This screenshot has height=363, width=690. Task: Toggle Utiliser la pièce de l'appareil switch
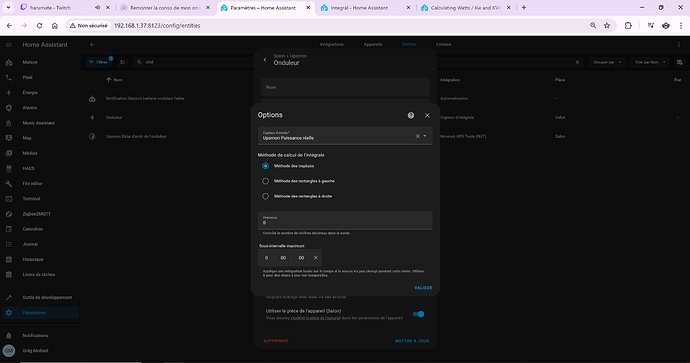click(x=418, y=314)
